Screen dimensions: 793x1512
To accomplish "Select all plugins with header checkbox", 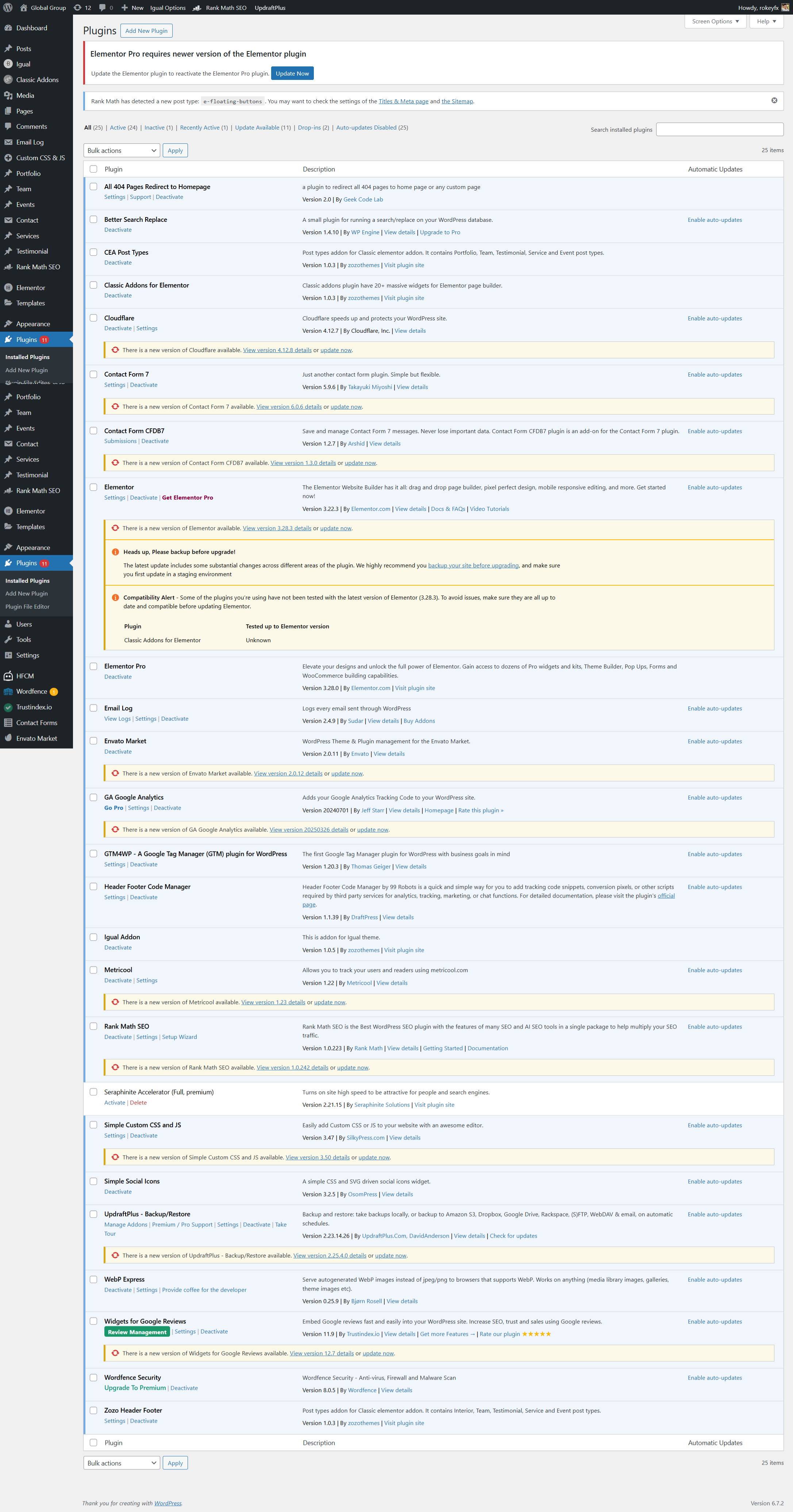I will (93, 169).
